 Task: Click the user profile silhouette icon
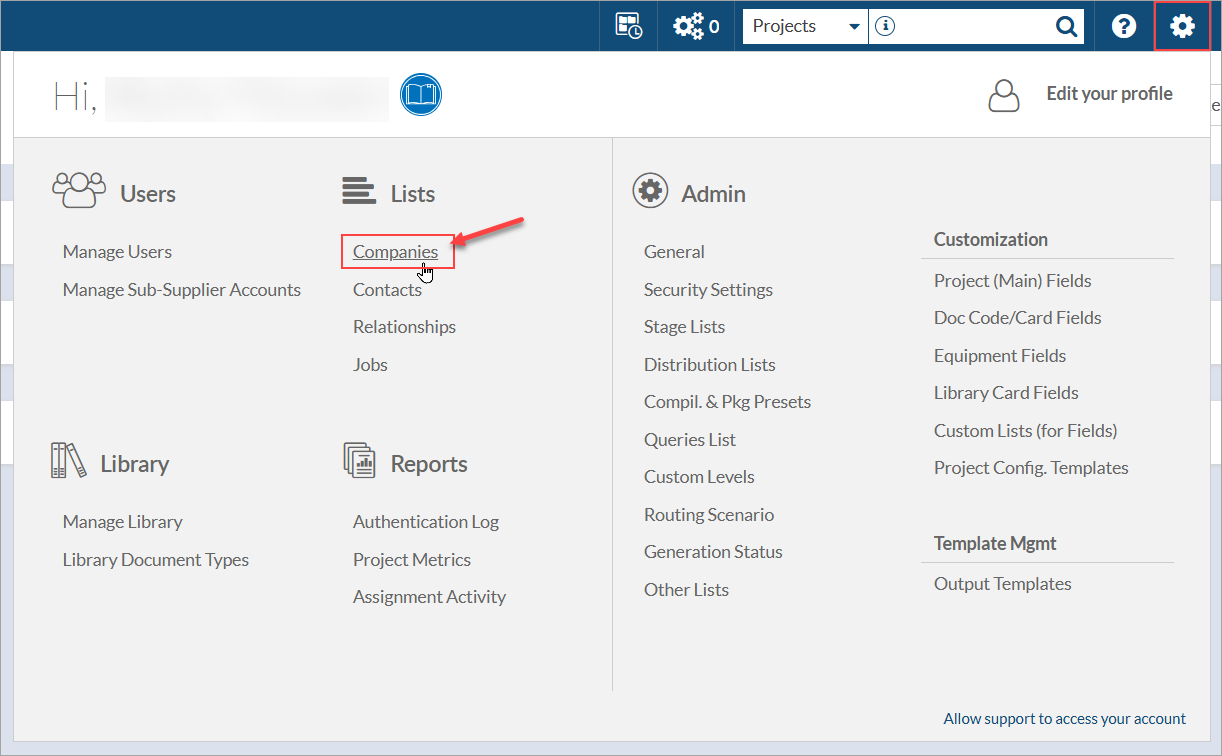pos(1004,95)
